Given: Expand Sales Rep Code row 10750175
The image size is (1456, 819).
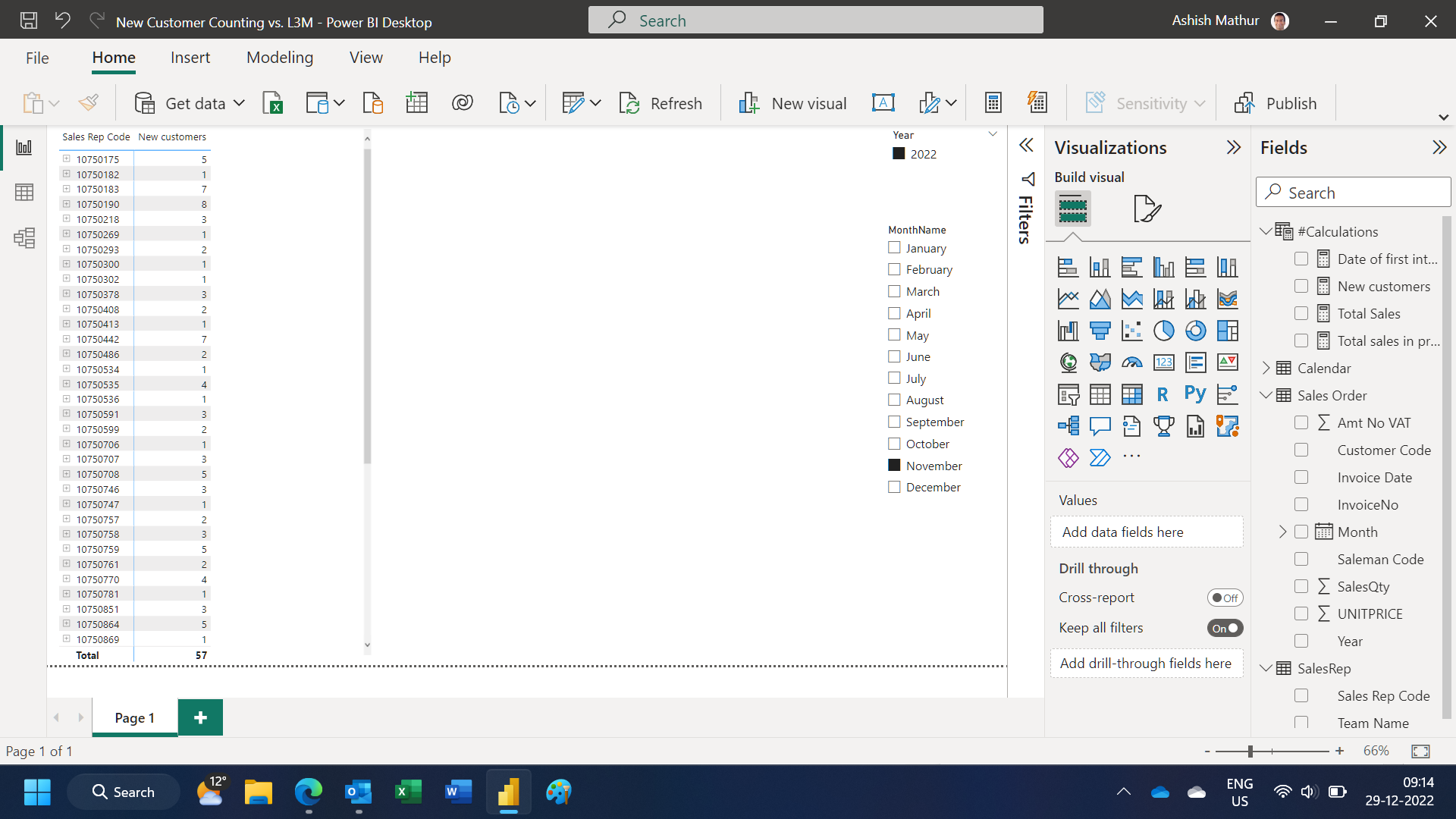Looking at the screenshot, I should (67, 159).
